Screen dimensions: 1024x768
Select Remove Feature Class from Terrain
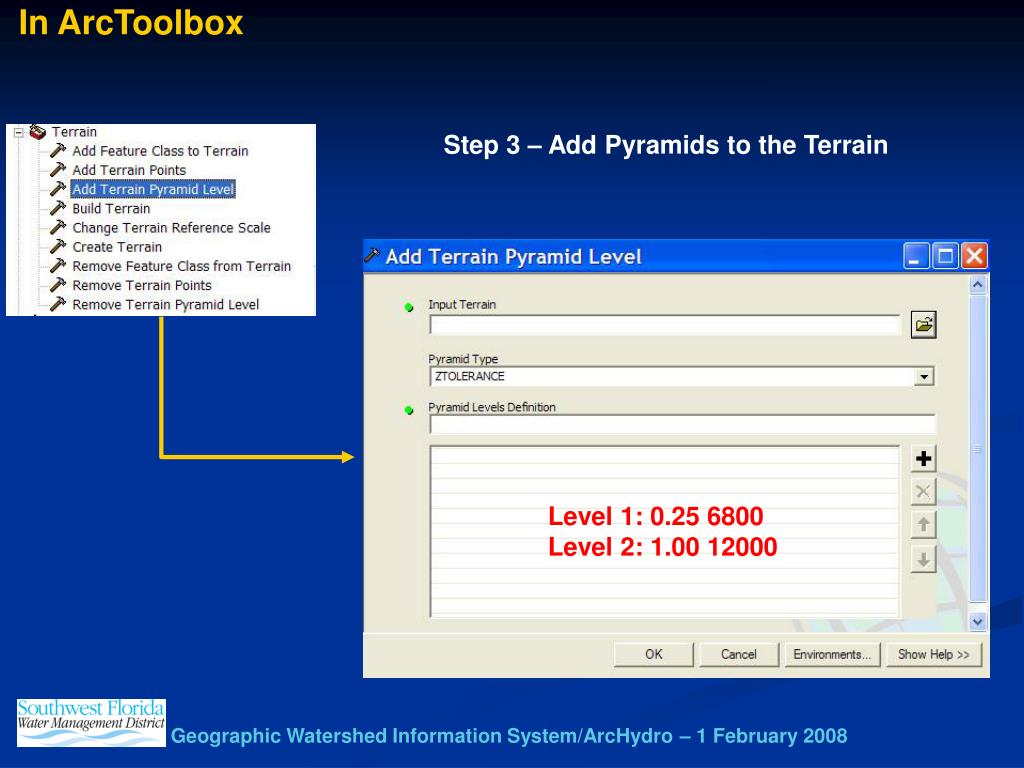[x=182, y=266]
